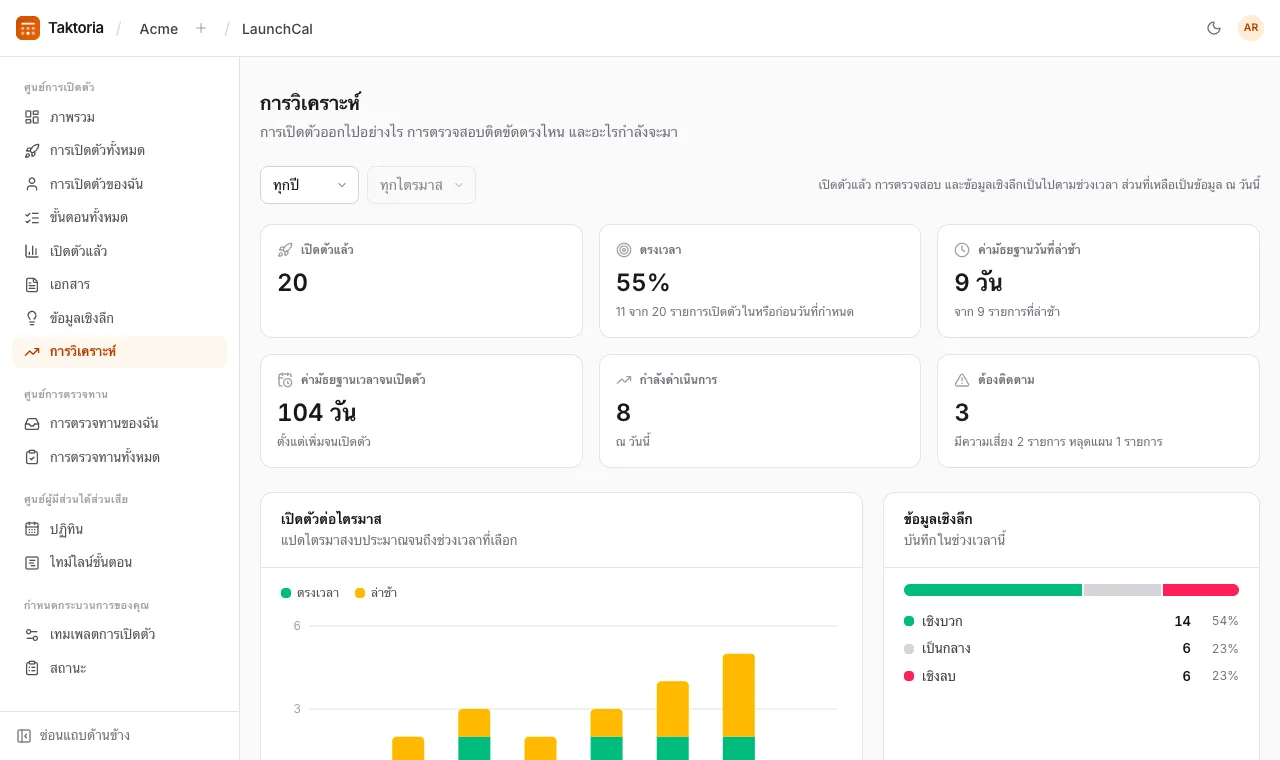Click the Taktoria logo icon
This screenshot has width=1280, height=760.
pos(28,28)
